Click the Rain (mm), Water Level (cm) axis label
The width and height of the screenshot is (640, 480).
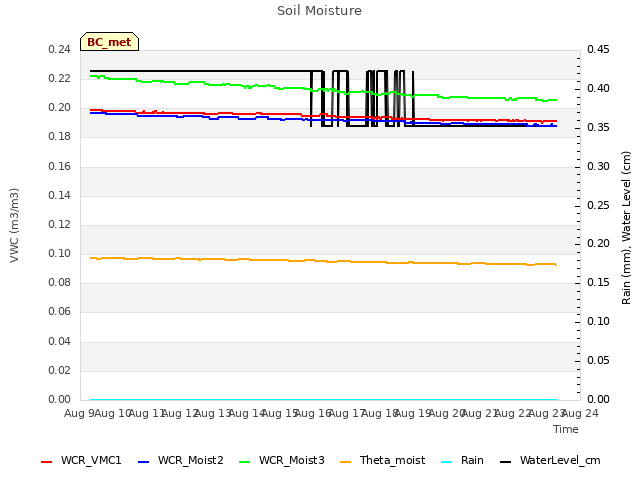626,228
